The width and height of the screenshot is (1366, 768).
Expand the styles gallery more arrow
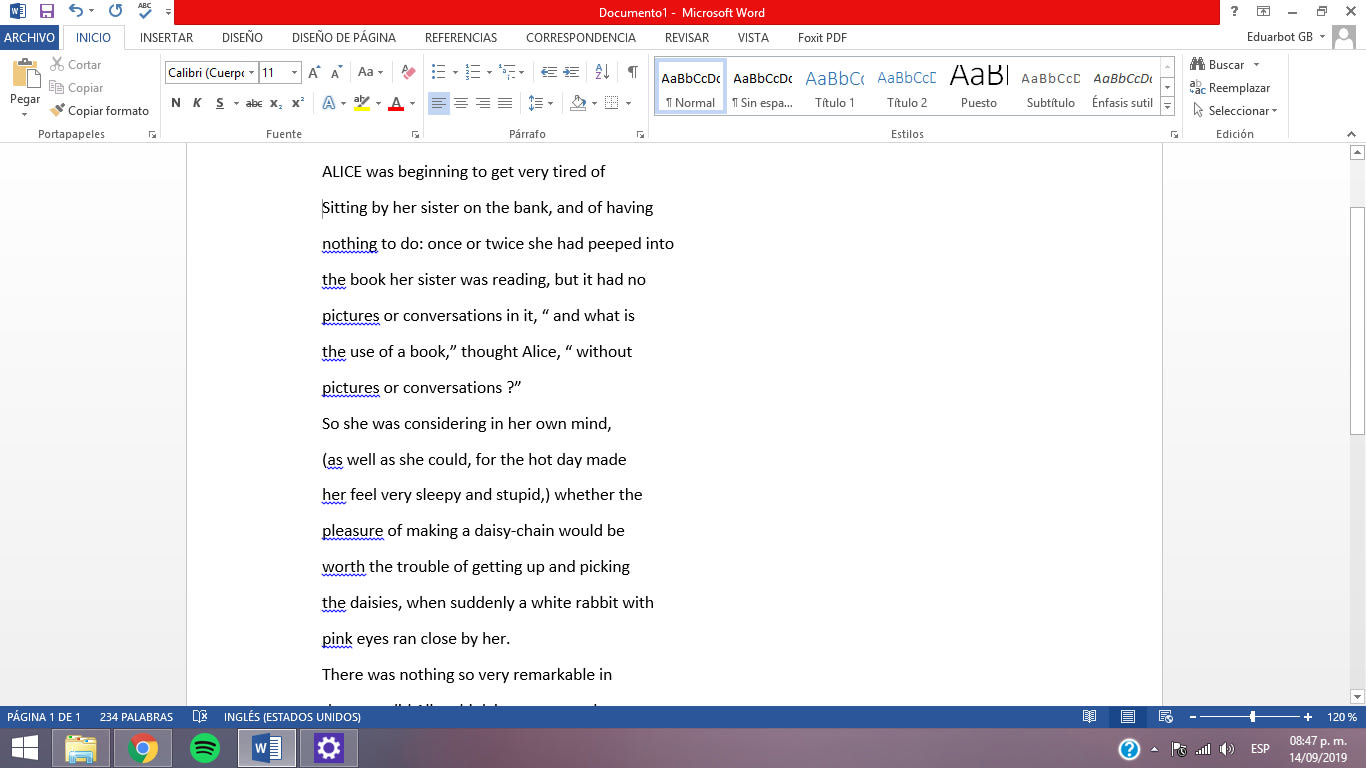point(1167,108)
